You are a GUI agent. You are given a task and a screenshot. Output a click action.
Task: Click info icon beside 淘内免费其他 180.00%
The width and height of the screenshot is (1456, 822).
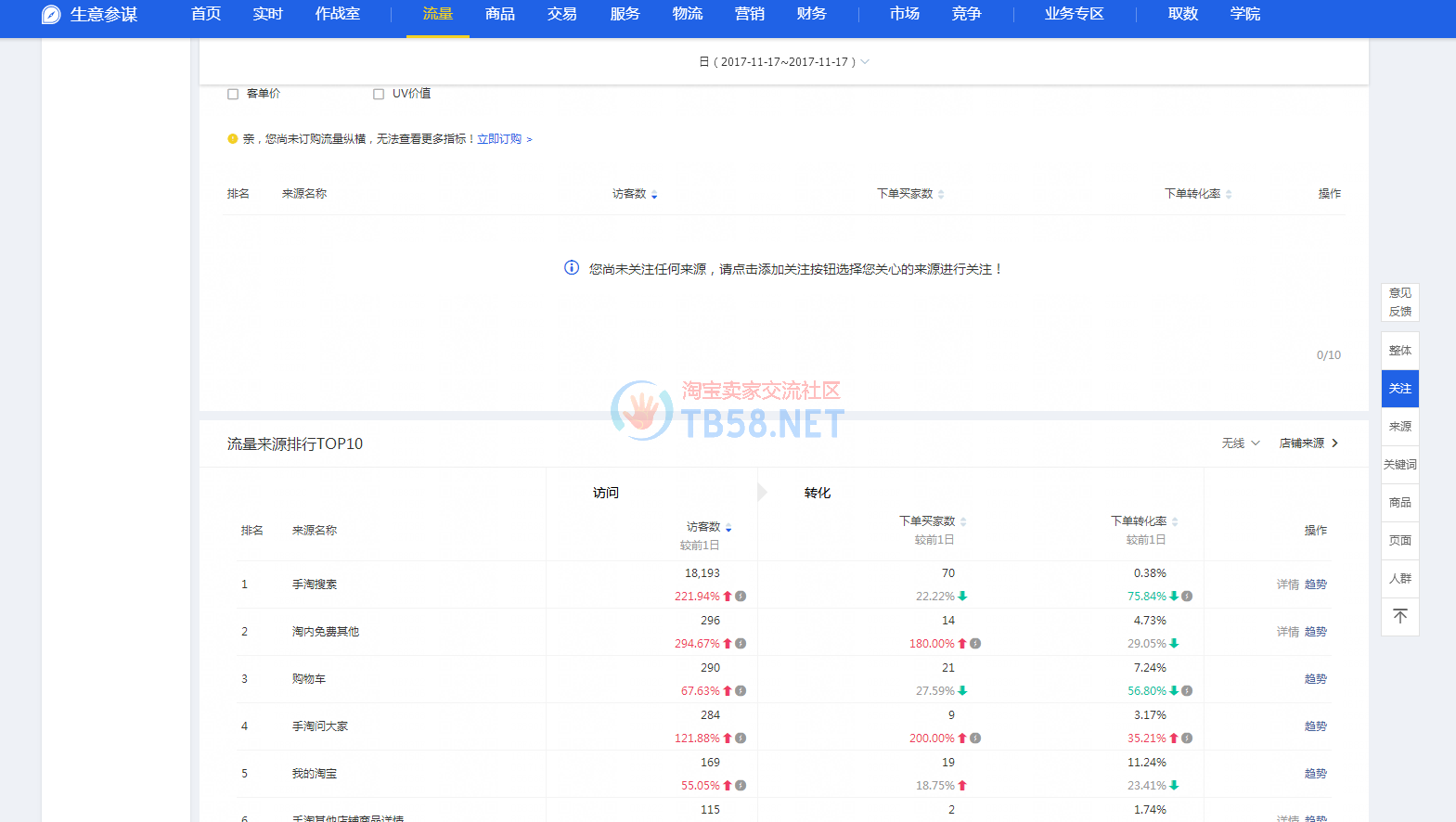(x=975, y=644)
